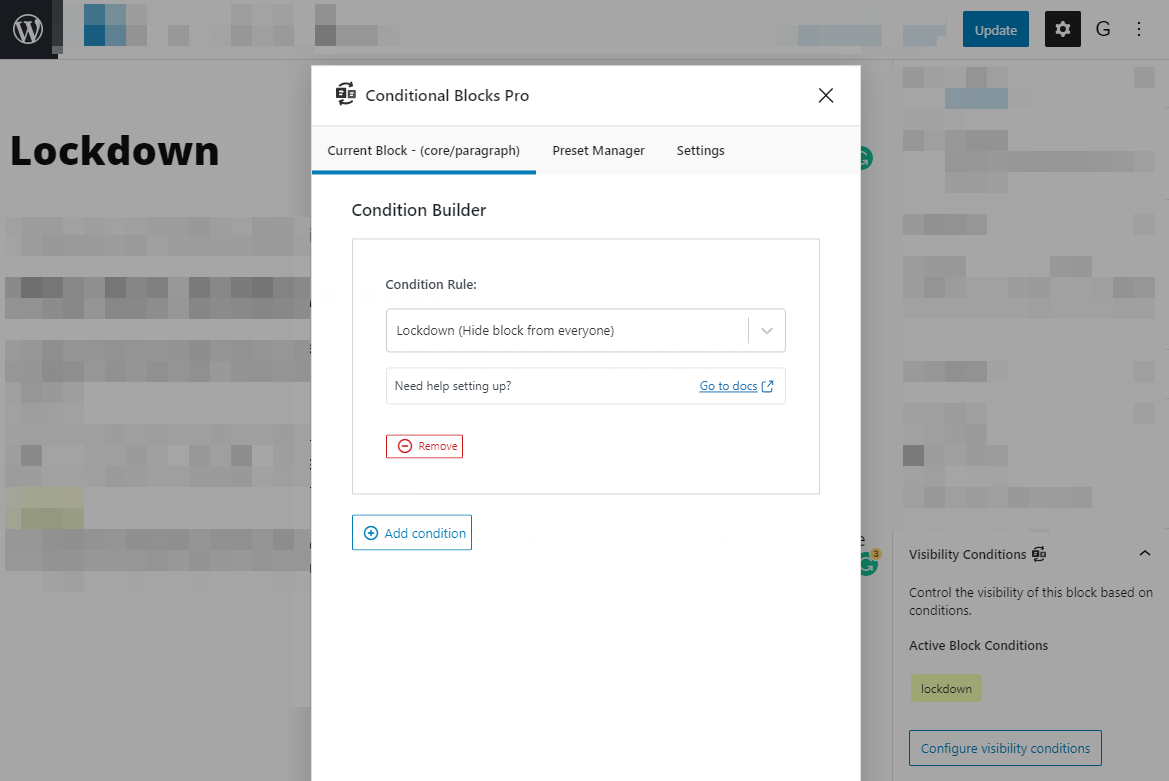Open the three-dot options menu
The height and width of the screenshot is (781, 1169).
[x=1139, y=29]
